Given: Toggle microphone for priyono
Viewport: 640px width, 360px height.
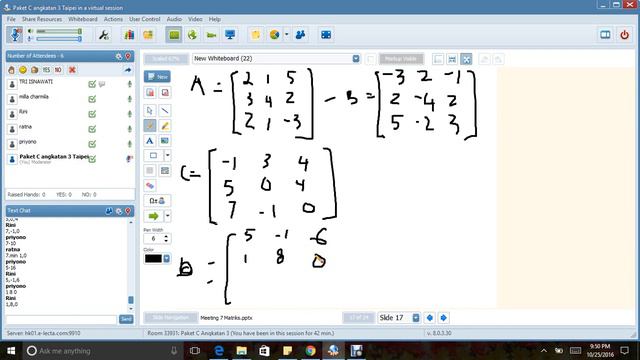Looking at the screenshot, I should click(130, 144).
